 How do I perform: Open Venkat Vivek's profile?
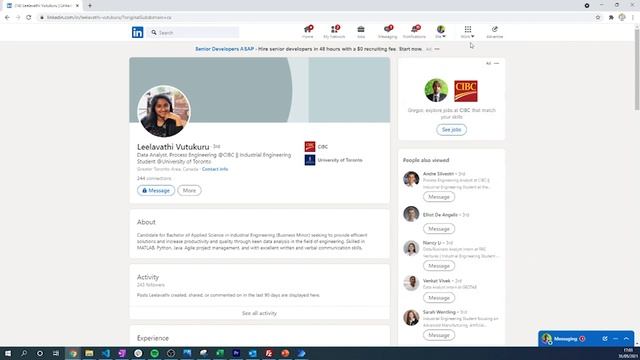point(437,281)
